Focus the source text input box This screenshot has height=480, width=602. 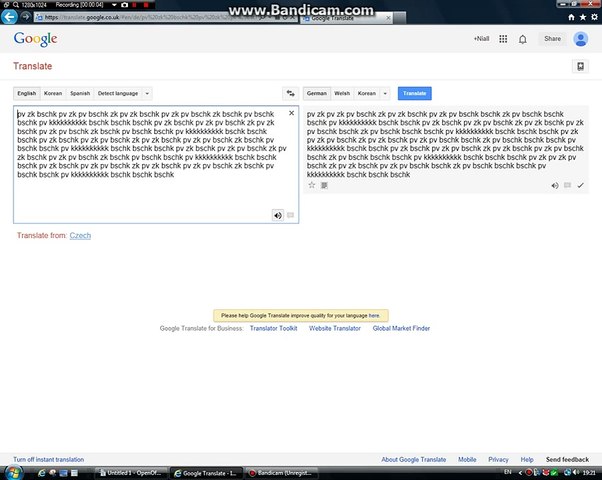[x=156, y=164]
